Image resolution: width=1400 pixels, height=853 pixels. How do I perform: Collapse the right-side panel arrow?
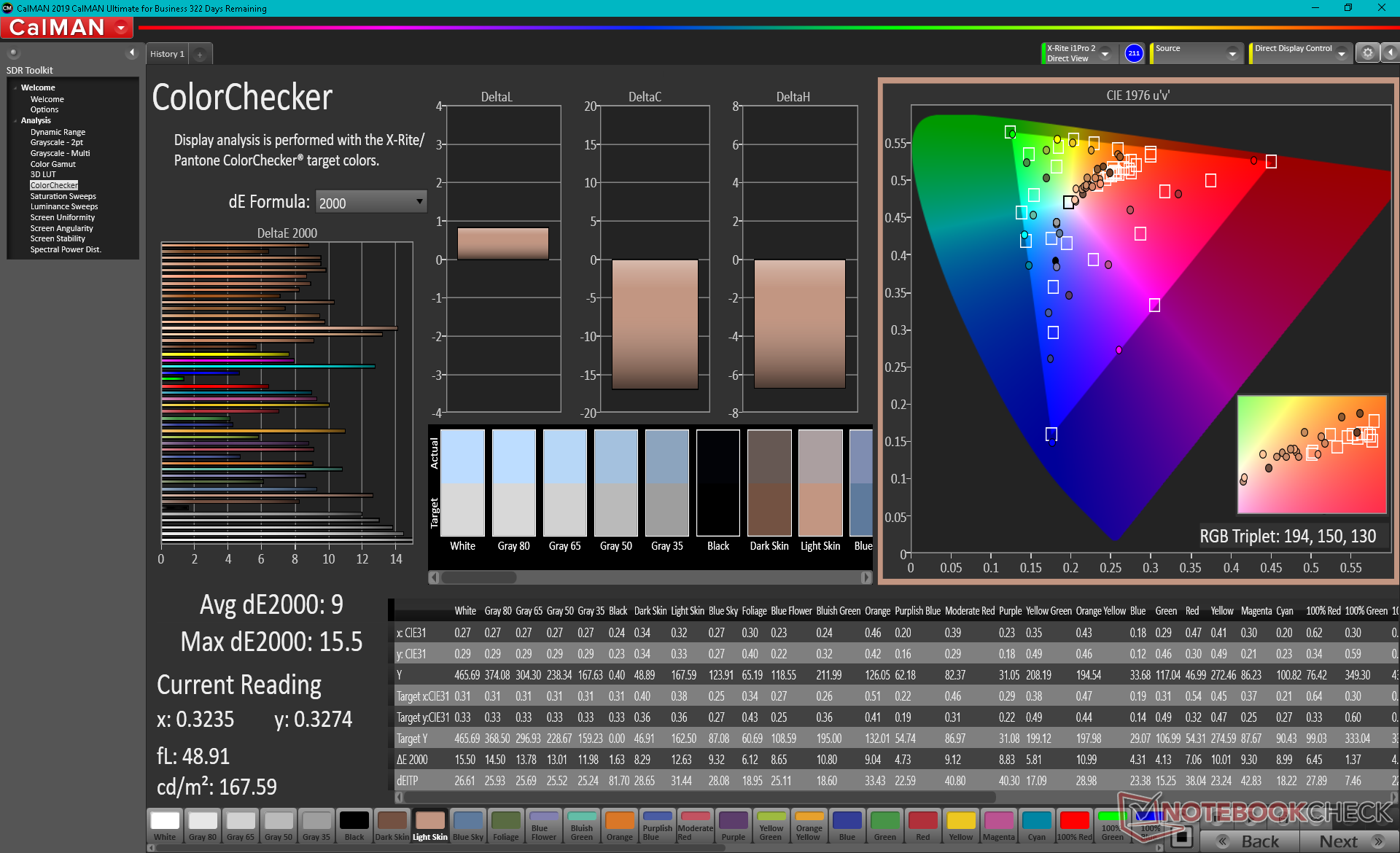coord(1390,53)
